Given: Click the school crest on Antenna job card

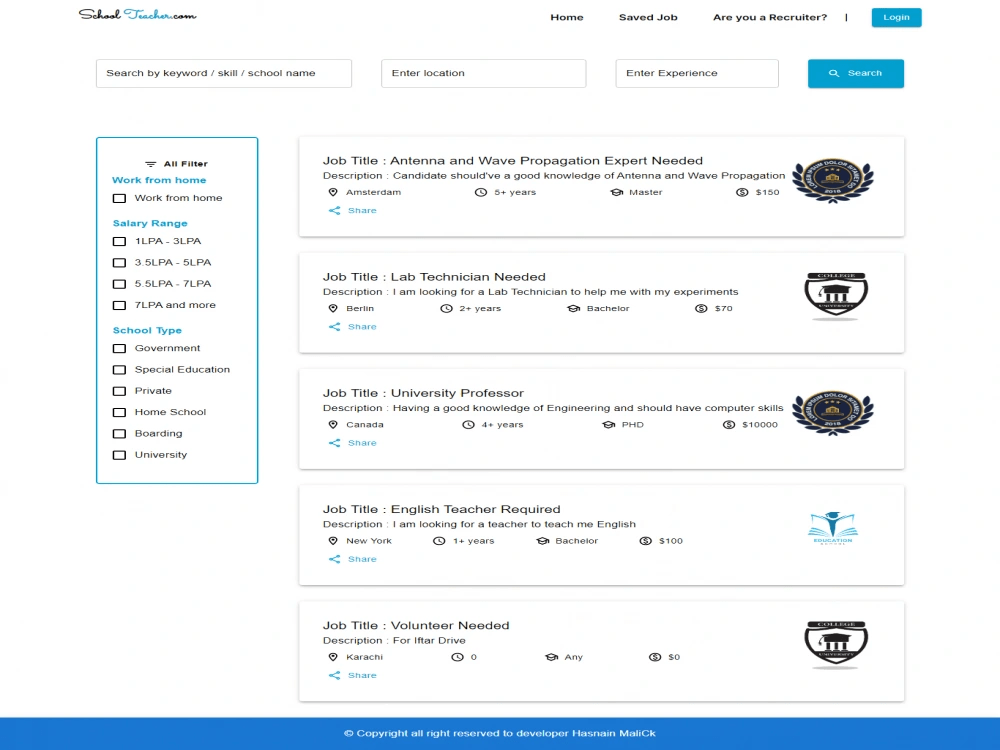Looking at the screenshot, I should point(833,180).
